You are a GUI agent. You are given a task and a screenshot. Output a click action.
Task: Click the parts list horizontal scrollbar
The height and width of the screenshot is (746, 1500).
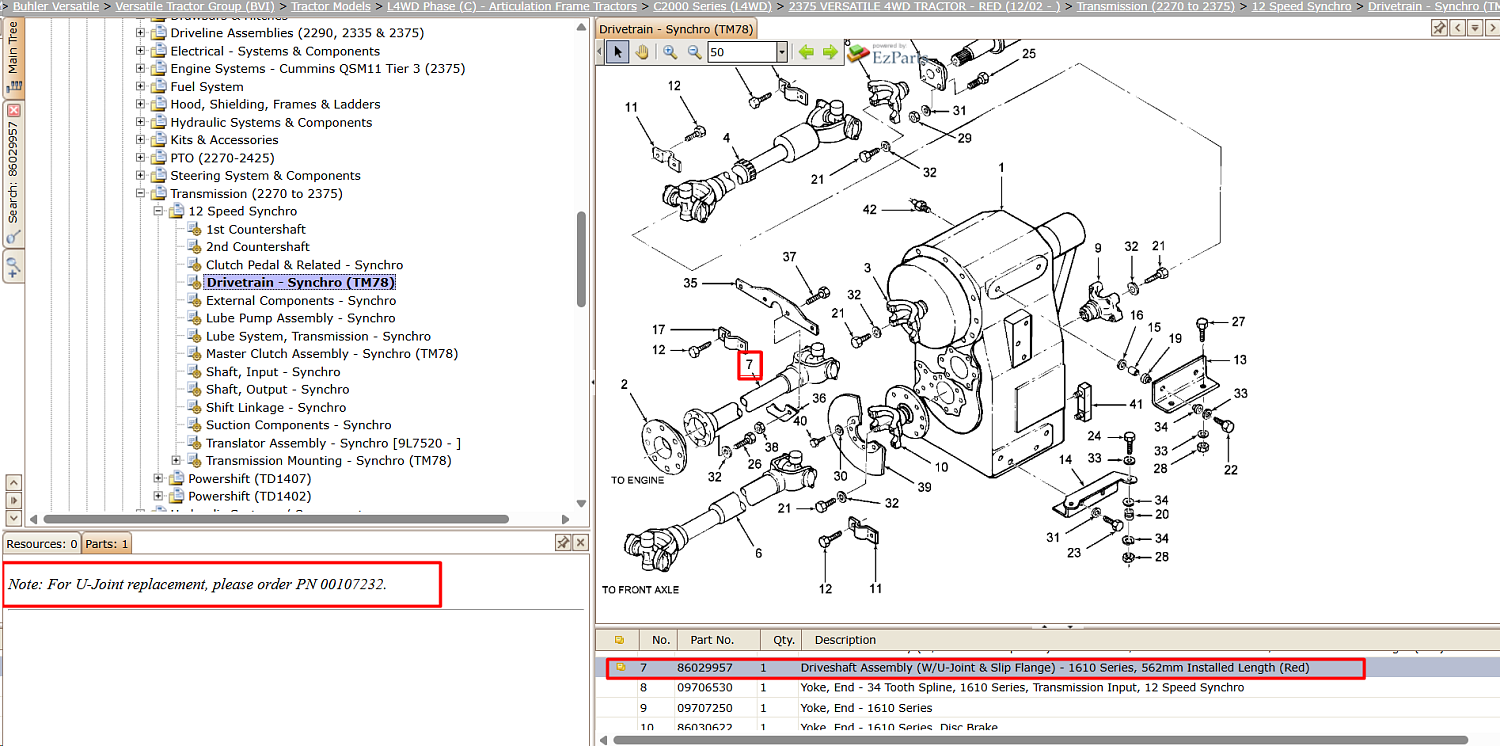click(x=1040, y=740)
